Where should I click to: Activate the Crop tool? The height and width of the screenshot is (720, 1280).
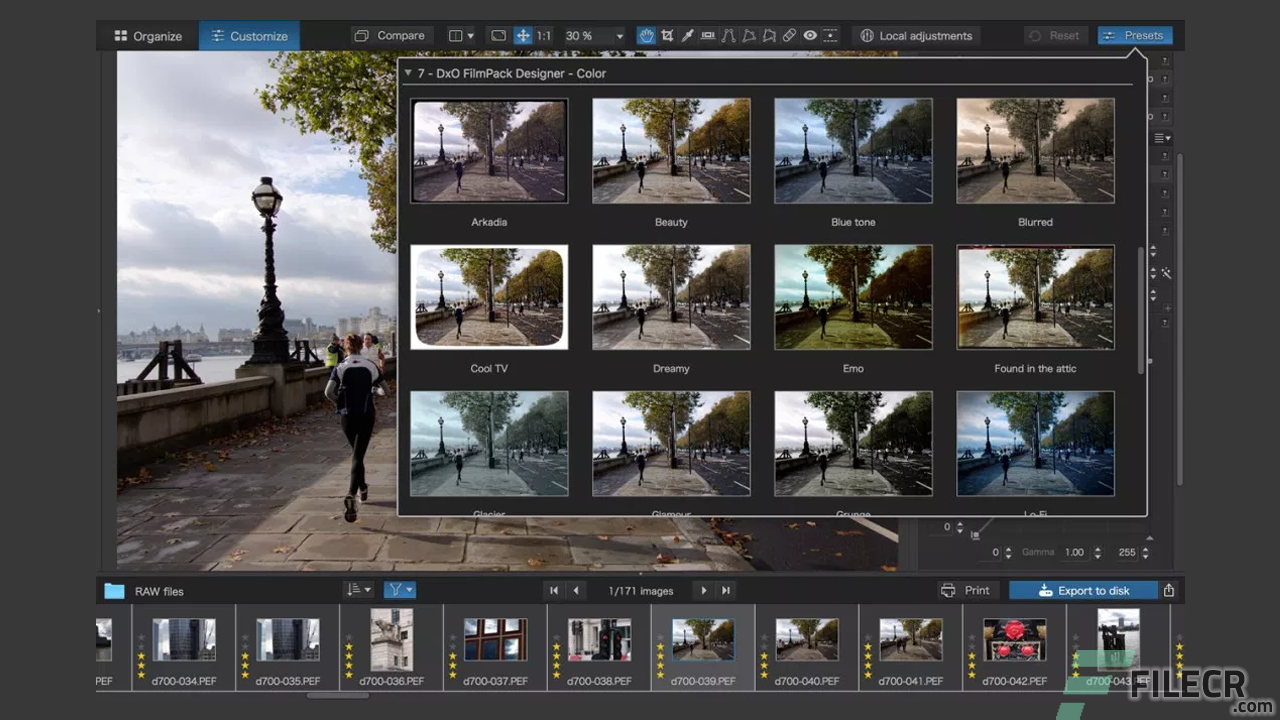667,35
